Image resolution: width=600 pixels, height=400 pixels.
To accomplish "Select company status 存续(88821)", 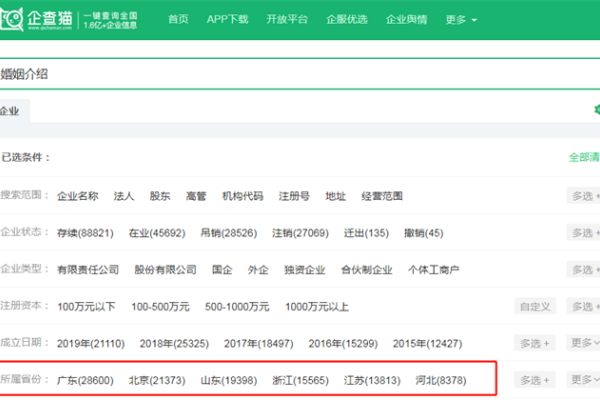I will (x=85, y=233).
